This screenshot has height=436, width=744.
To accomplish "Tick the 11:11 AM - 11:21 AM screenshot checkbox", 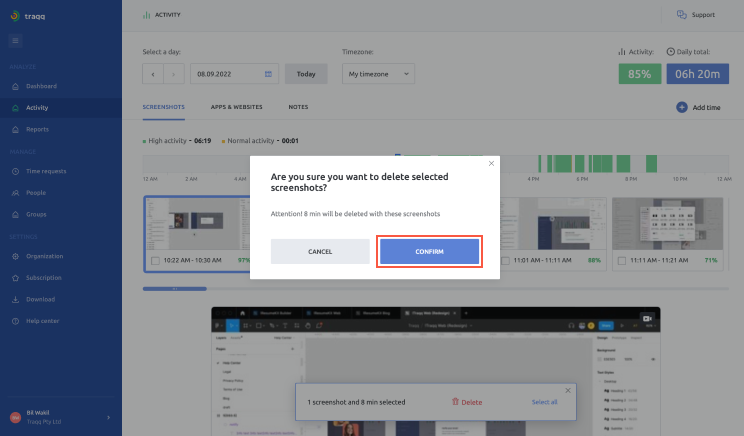I will [x=620, y=260].
